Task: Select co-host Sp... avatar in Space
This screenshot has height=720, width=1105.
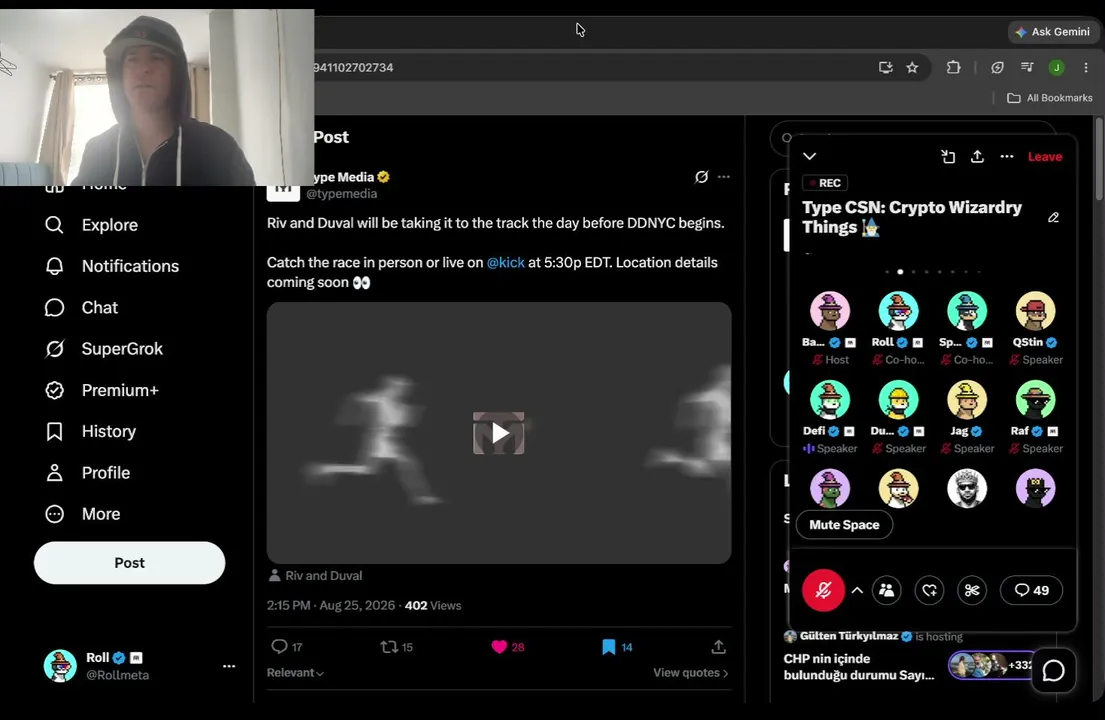Action: click(x=967, y=311)
